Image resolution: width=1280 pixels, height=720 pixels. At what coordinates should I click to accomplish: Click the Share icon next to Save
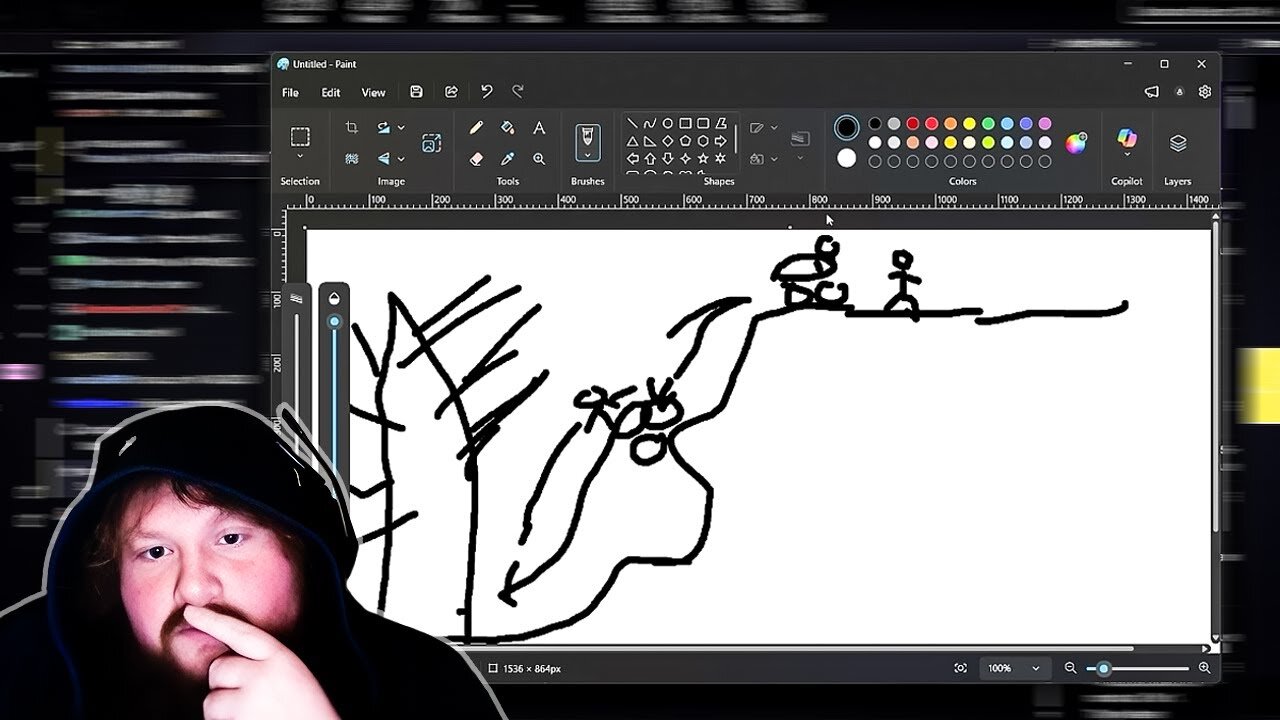tap(451, 92)
